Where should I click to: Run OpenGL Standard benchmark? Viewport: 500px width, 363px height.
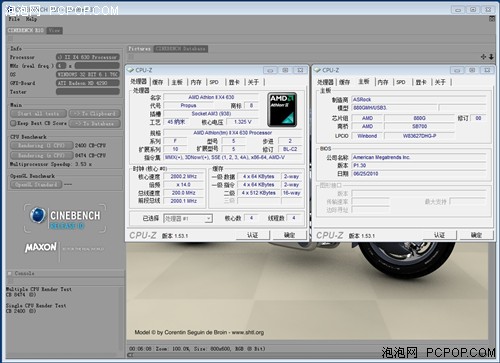coord(36,184)
